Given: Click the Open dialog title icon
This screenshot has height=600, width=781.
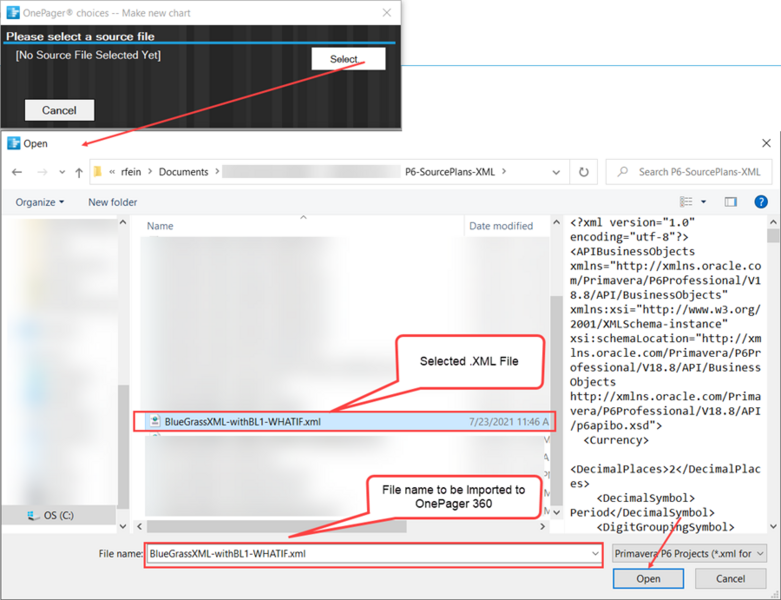Looking at the screenshot, I should tap(13, 143).
